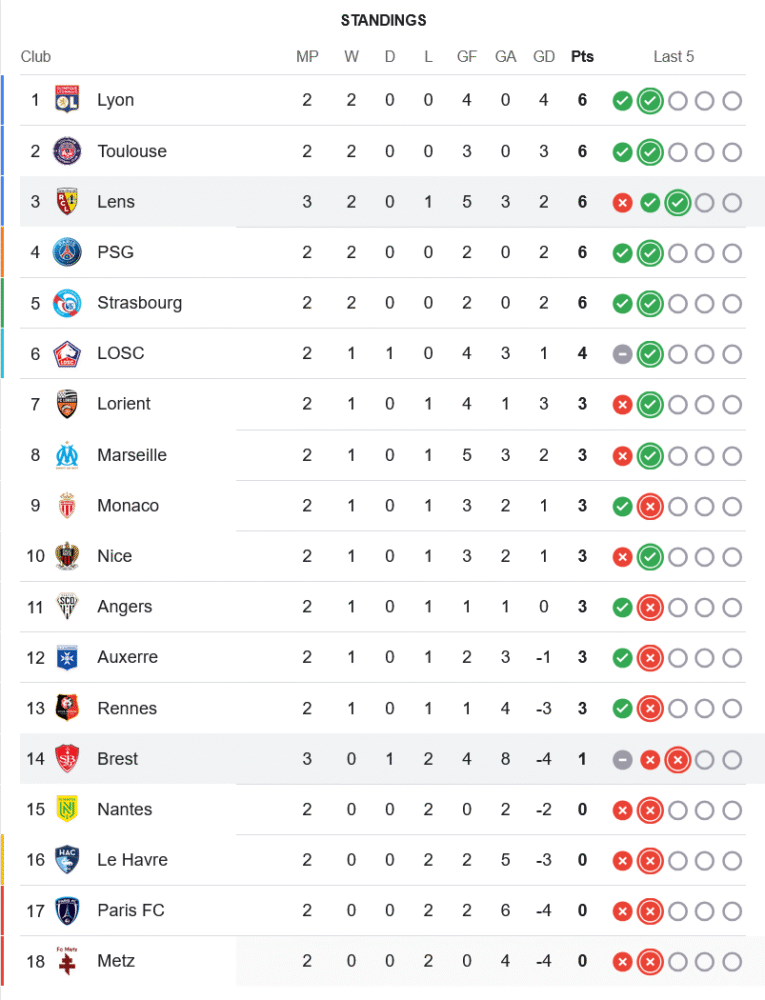
Task: Click the Nantes club crest icon
Action: click(x=67, y=809)
